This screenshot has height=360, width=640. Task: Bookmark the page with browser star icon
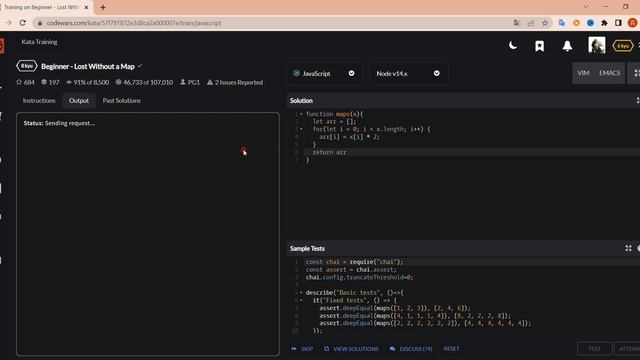click(x=545, y=23)
